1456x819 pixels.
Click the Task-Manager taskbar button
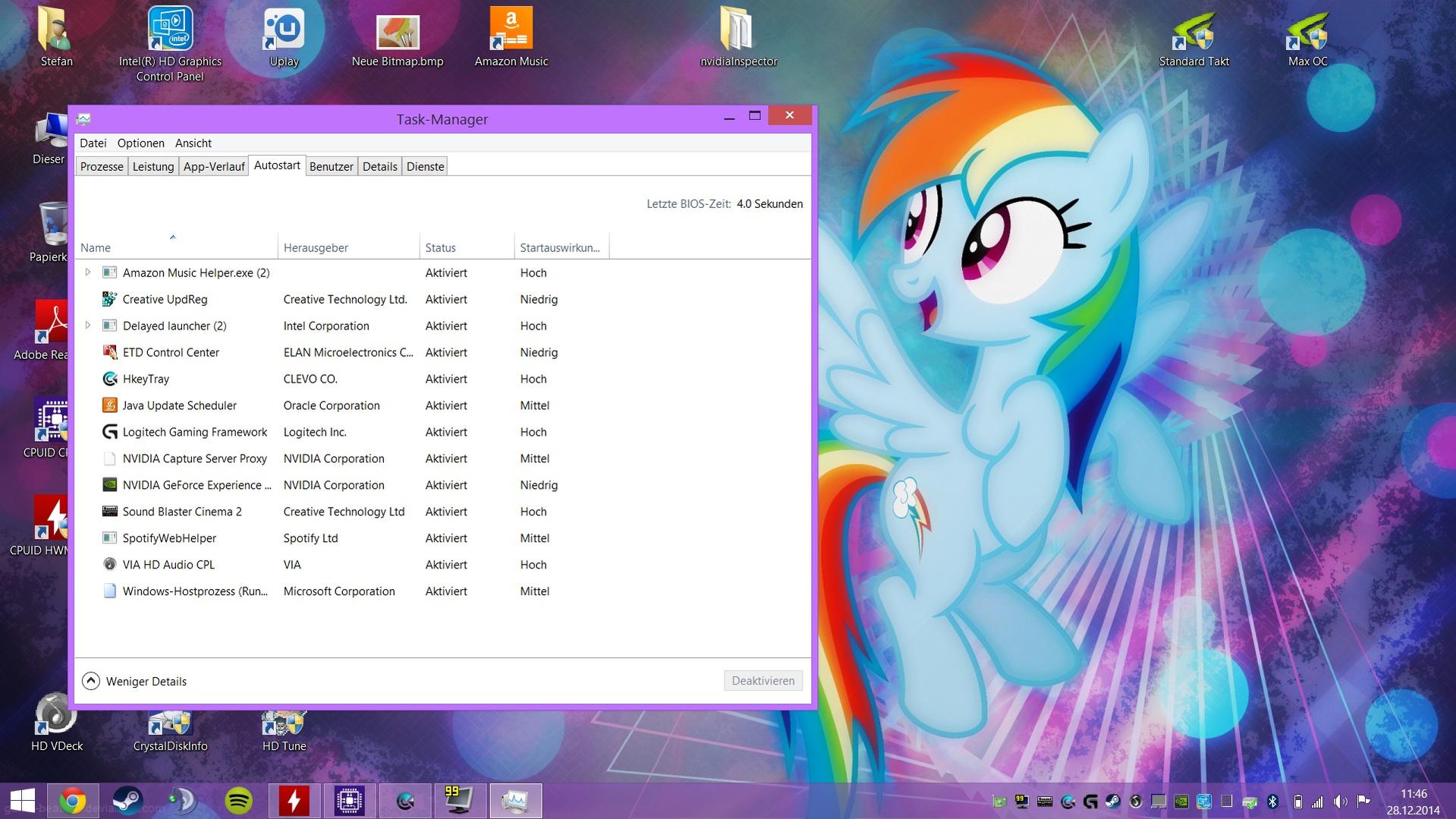[x=515, y=801]
